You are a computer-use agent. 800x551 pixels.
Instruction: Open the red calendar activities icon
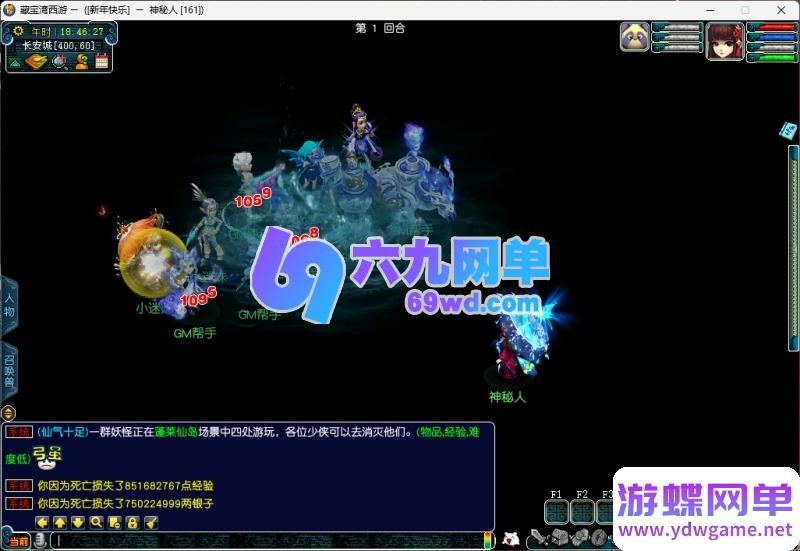tap(102, 61)
